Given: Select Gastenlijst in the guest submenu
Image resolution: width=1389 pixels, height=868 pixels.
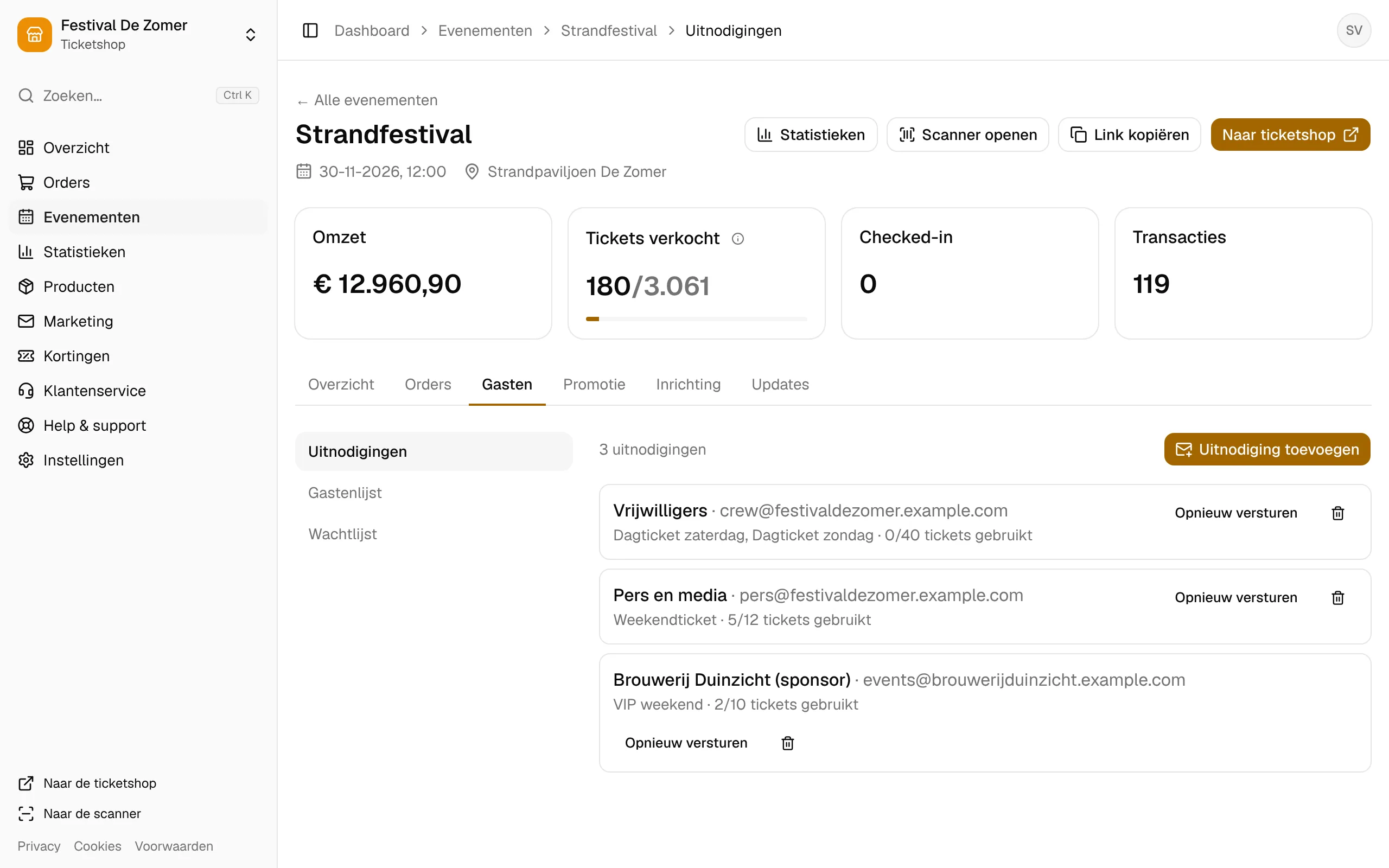Looking at the screenshot, I should point(434,493).
